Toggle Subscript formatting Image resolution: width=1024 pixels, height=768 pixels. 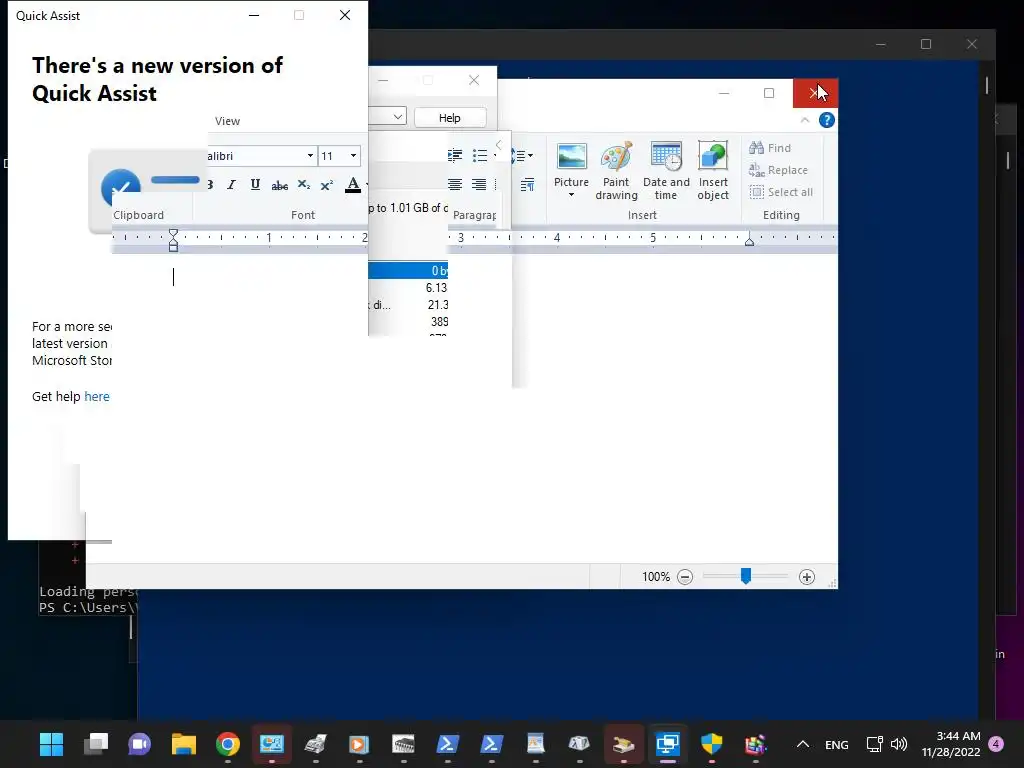[x=304, y=185]
